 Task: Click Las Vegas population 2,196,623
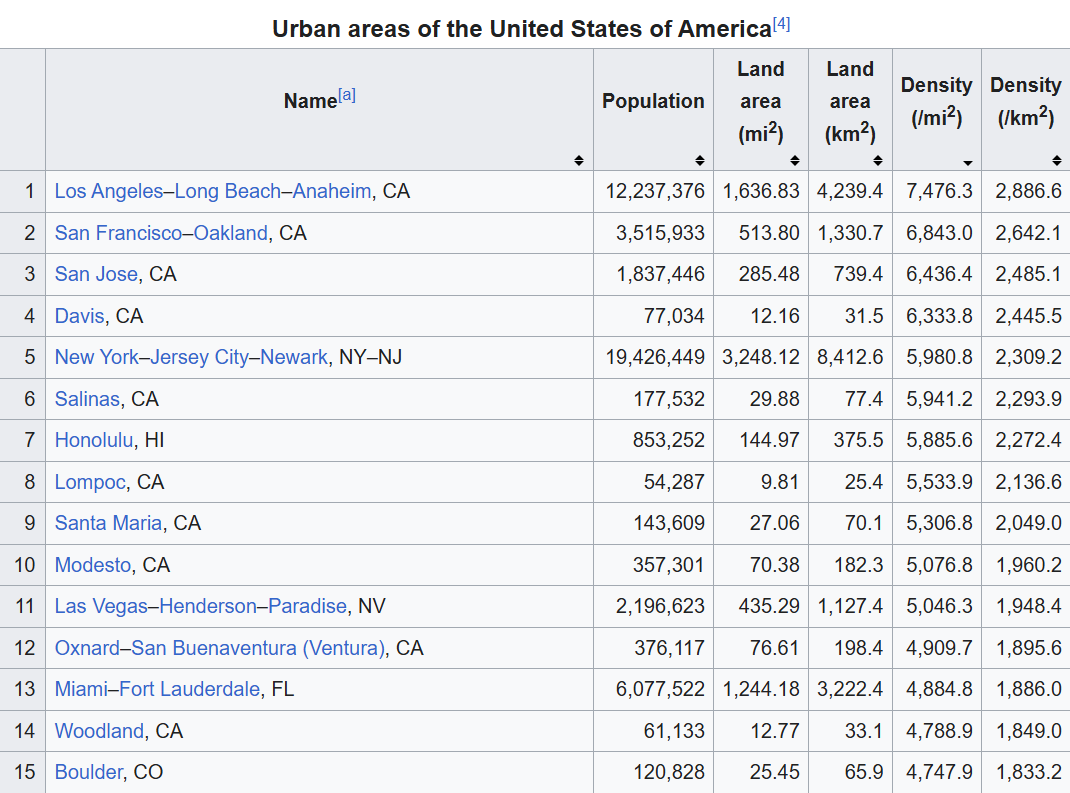pyautogui.click(x=661, y=606)
